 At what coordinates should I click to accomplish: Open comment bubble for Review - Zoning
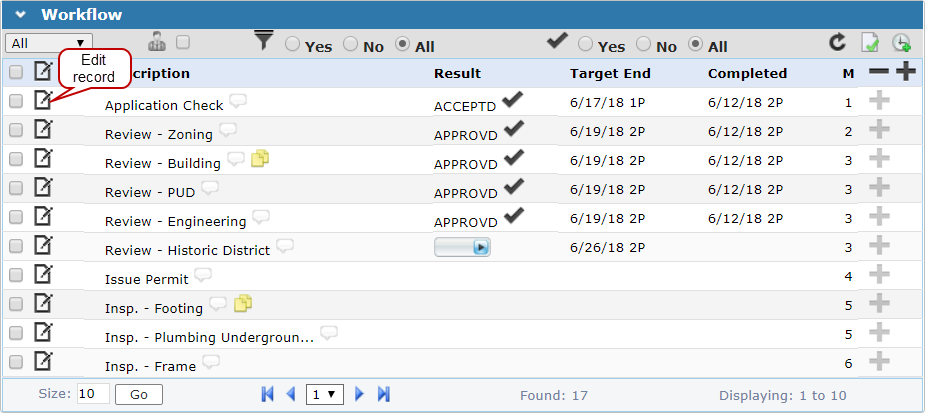coord(228,129)
